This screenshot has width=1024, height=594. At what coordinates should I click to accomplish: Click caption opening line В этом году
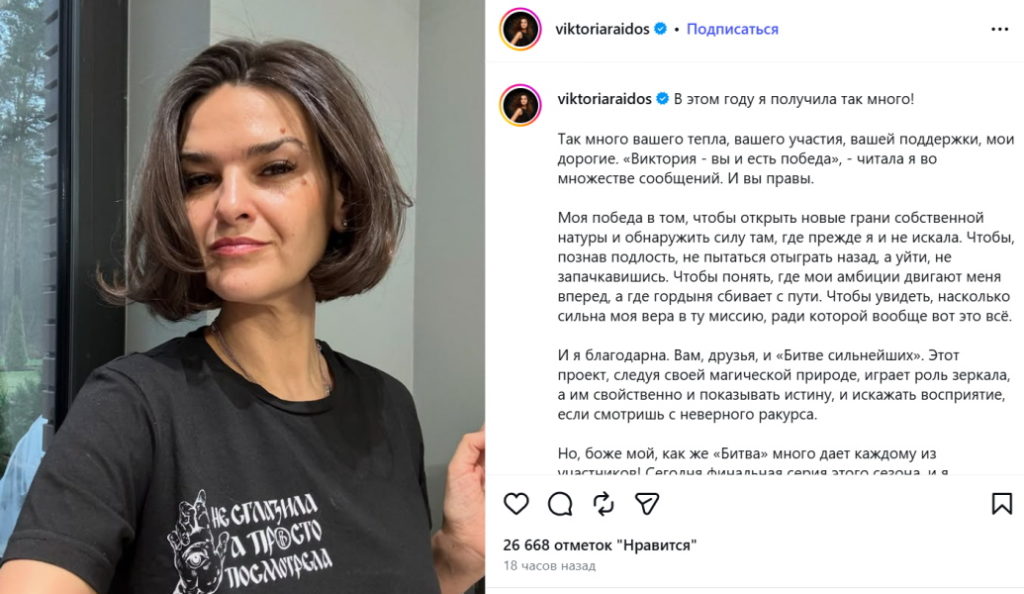click(x=793, y=99)
